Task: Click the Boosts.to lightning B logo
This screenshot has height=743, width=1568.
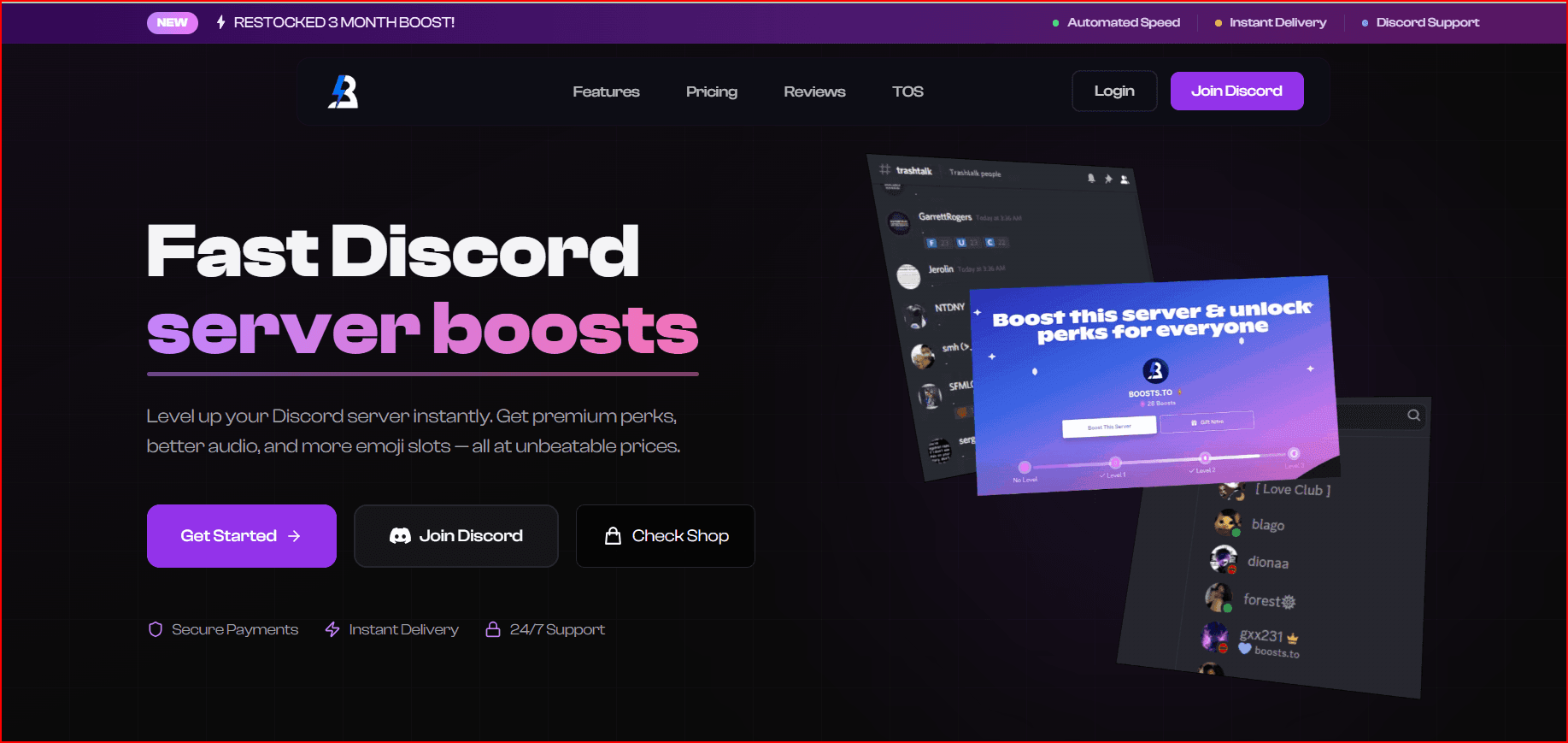Action: coord(344,91)
